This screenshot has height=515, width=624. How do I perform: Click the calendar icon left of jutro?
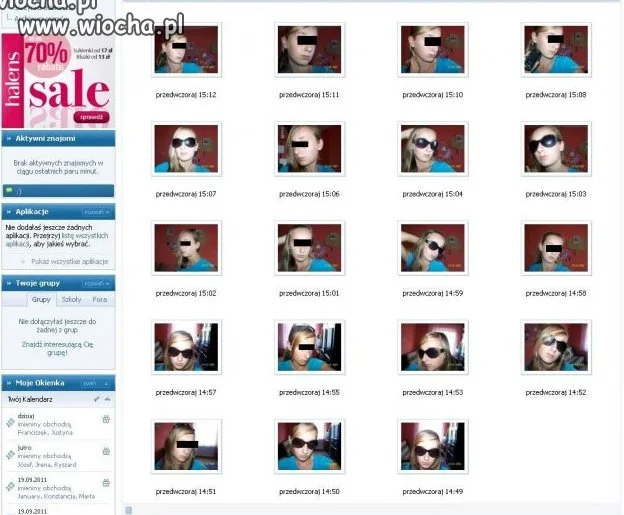[x=10, y=455]
